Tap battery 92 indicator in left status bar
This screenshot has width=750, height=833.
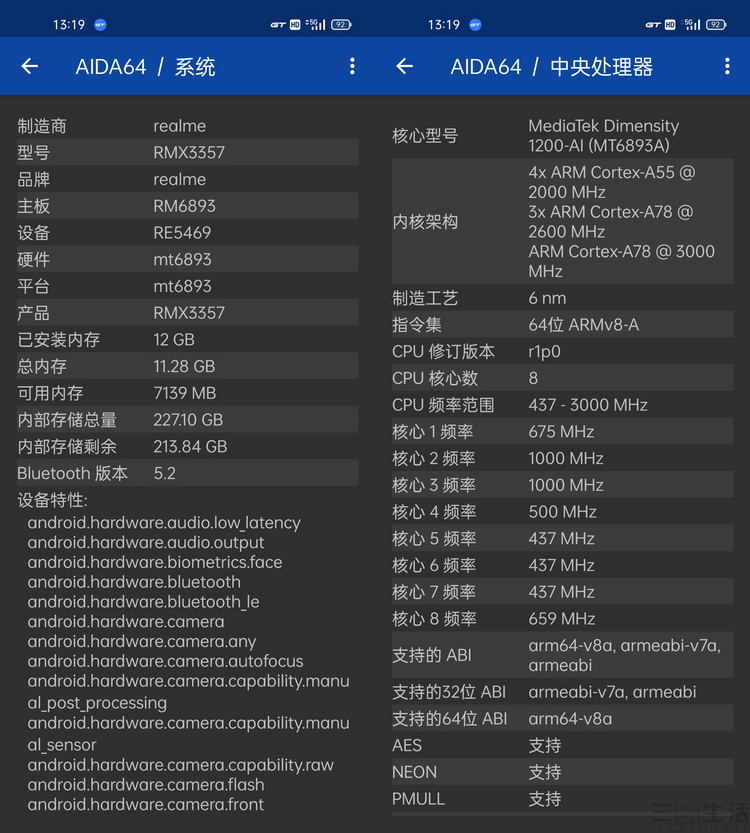point(341,24)
